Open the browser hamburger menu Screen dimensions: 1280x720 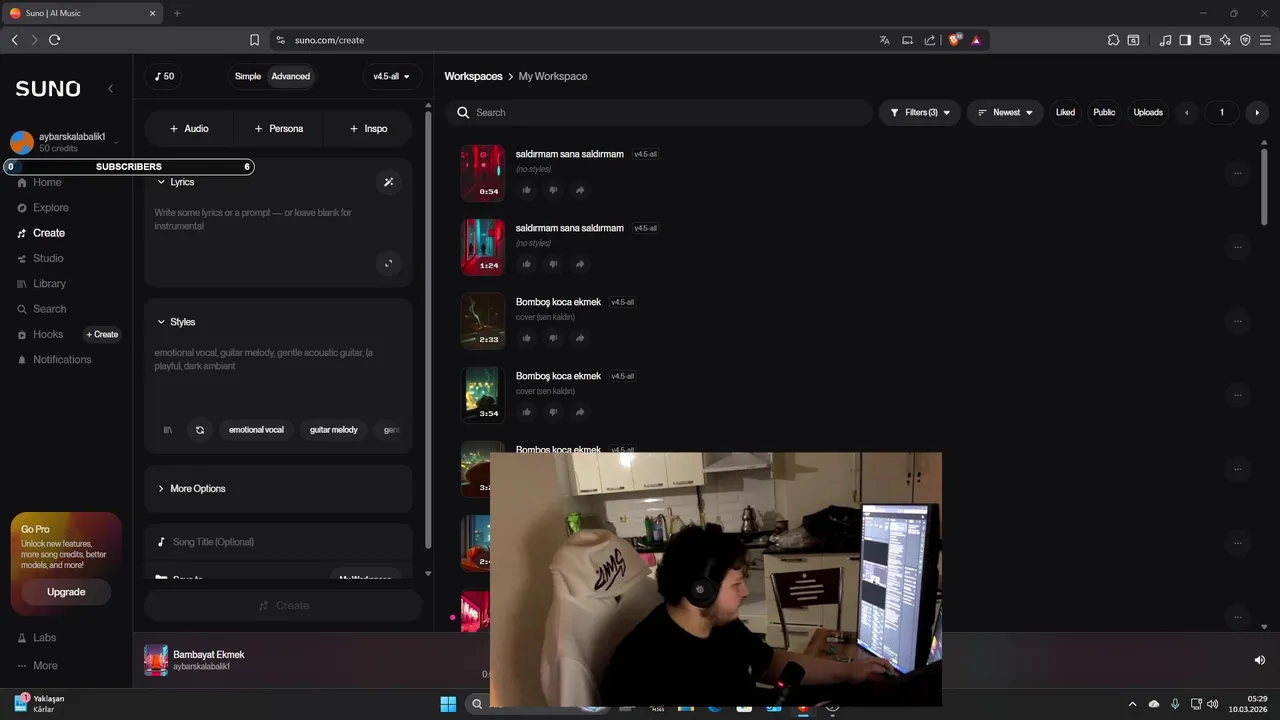pyautogui.click(x=1265, y=40)
